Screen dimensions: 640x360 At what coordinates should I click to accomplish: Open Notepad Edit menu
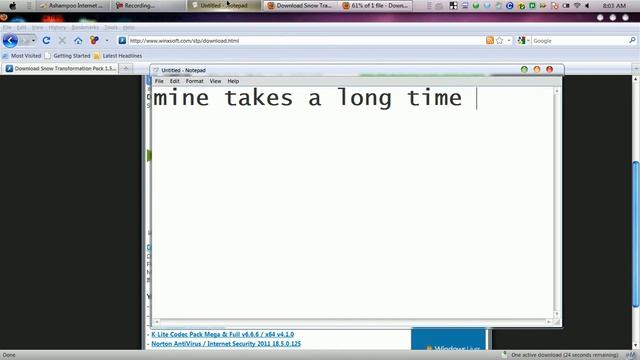pos(175,81)
